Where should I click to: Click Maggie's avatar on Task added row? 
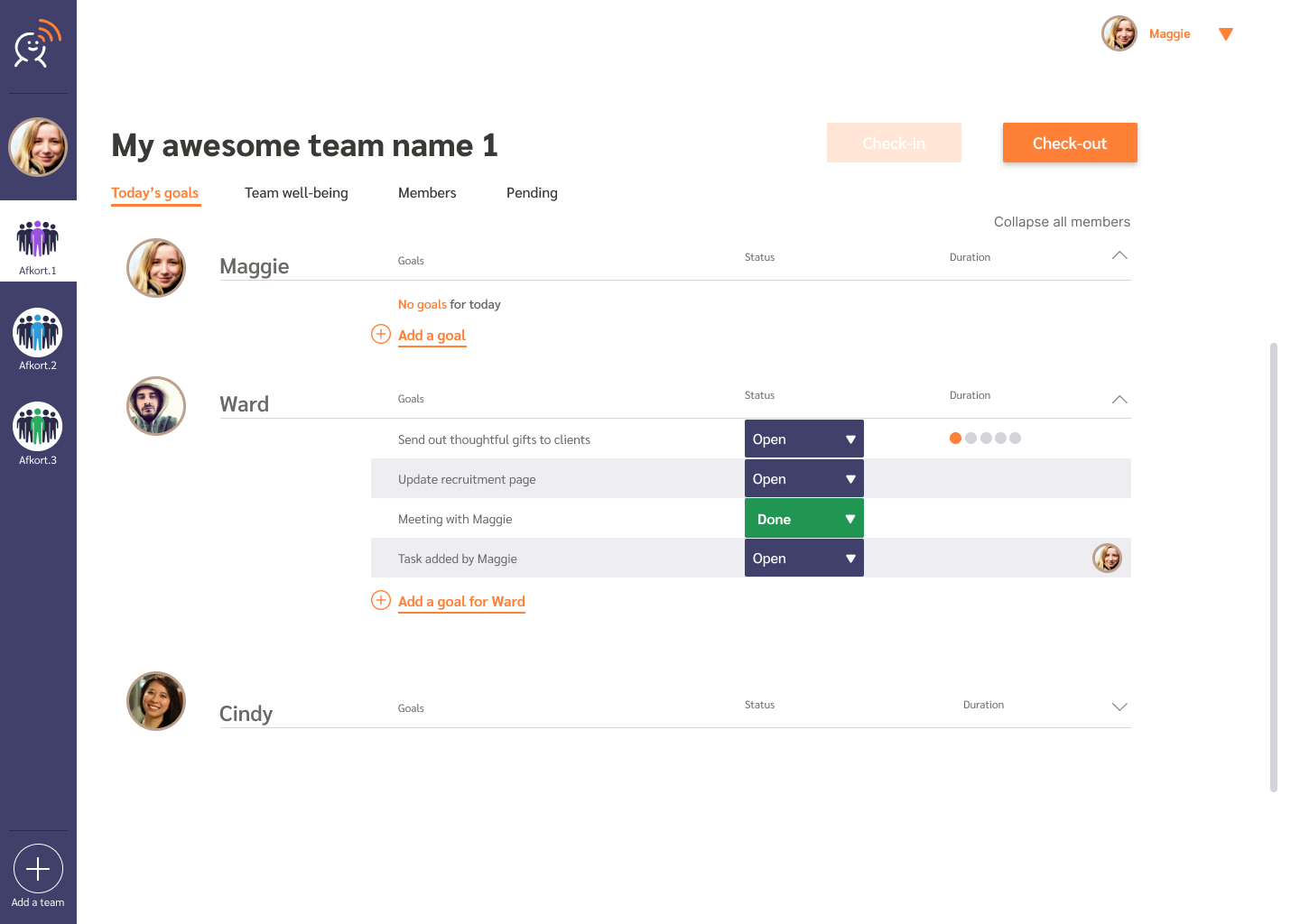pos(1107,559)
